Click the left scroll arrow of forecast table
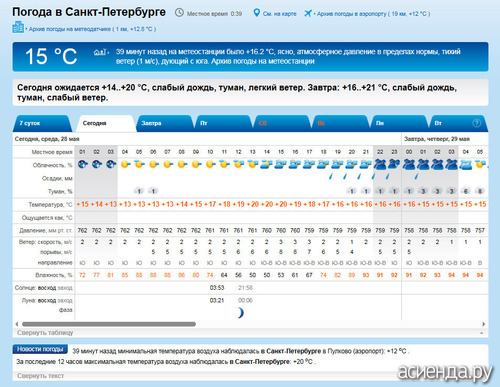The image size is (500, 387). (x=17, y=324)
